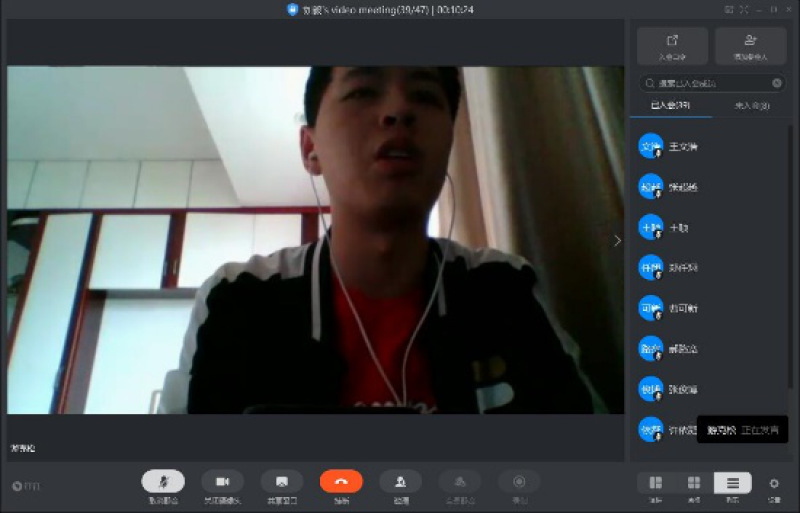Click the shield security icon in title

[x=292, y=9]
